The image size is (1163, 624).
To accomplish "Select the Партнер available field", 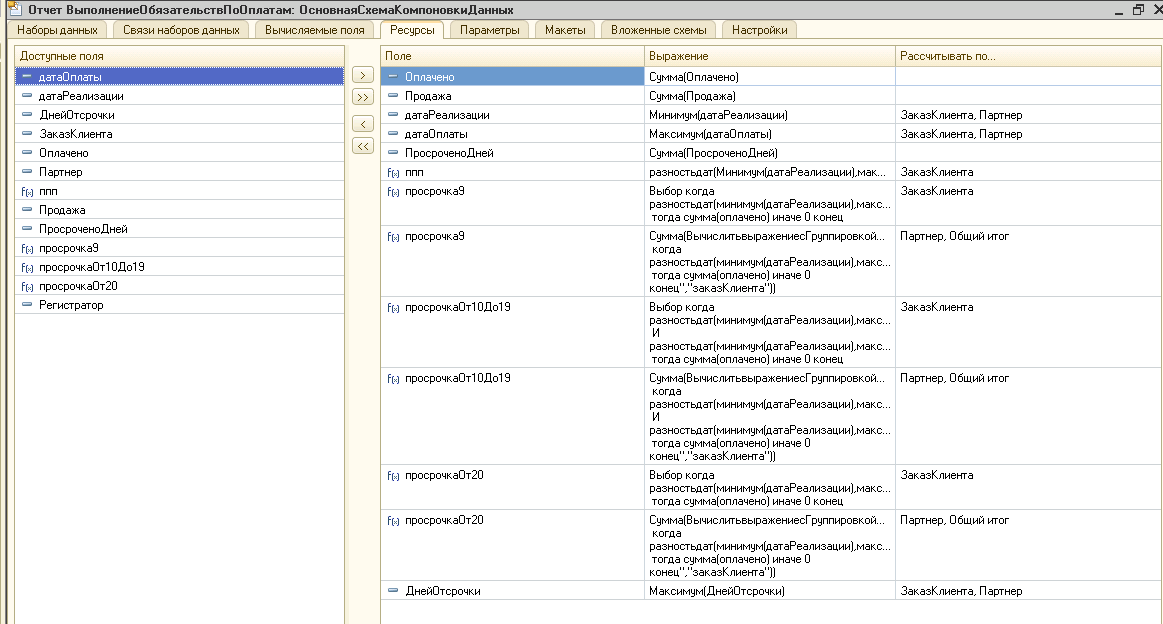I will [60, 172].
